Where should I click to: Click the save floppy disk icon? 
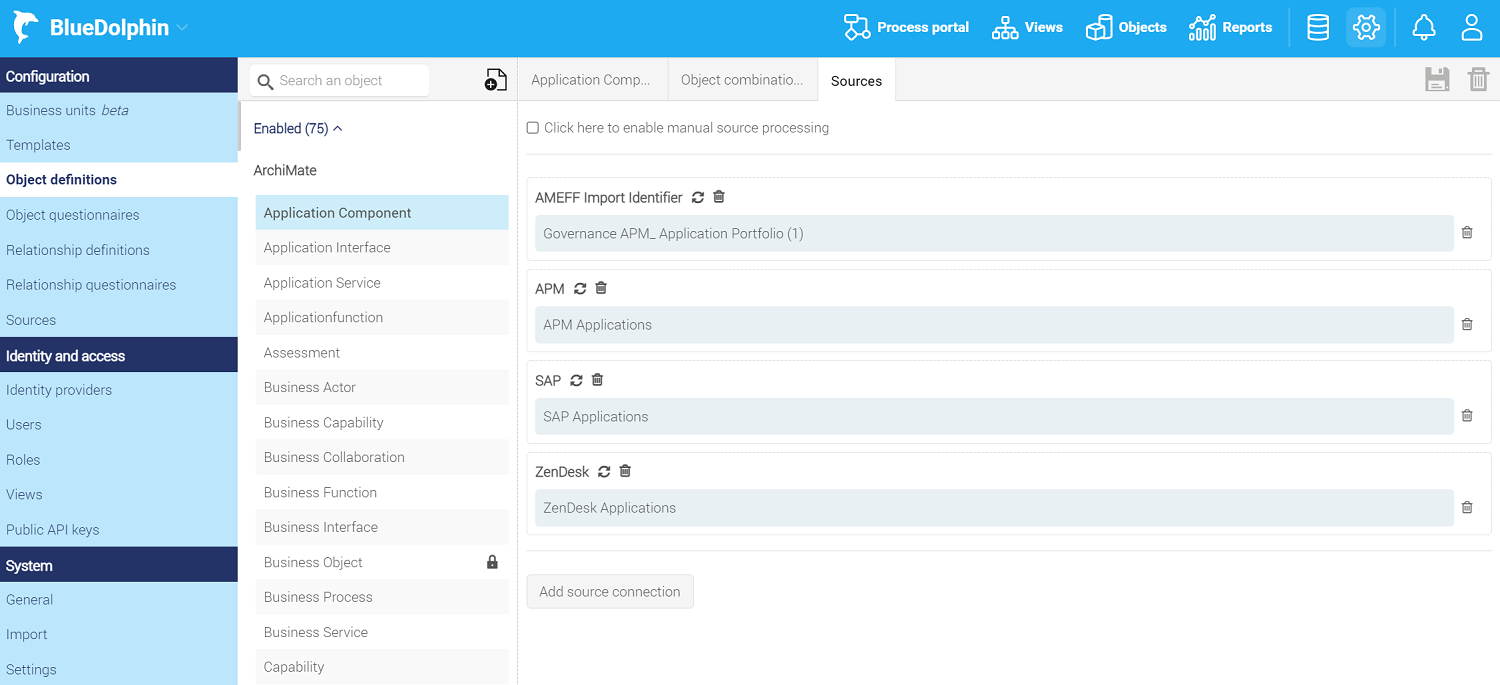(1437, 80)
